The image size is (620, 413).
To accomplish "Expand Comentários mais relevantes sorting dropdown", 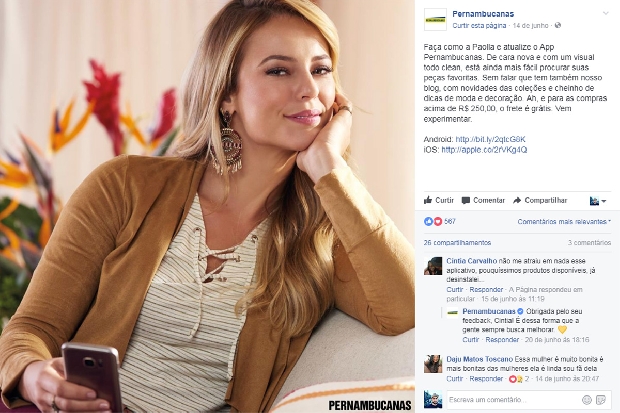I will (564, 222).
